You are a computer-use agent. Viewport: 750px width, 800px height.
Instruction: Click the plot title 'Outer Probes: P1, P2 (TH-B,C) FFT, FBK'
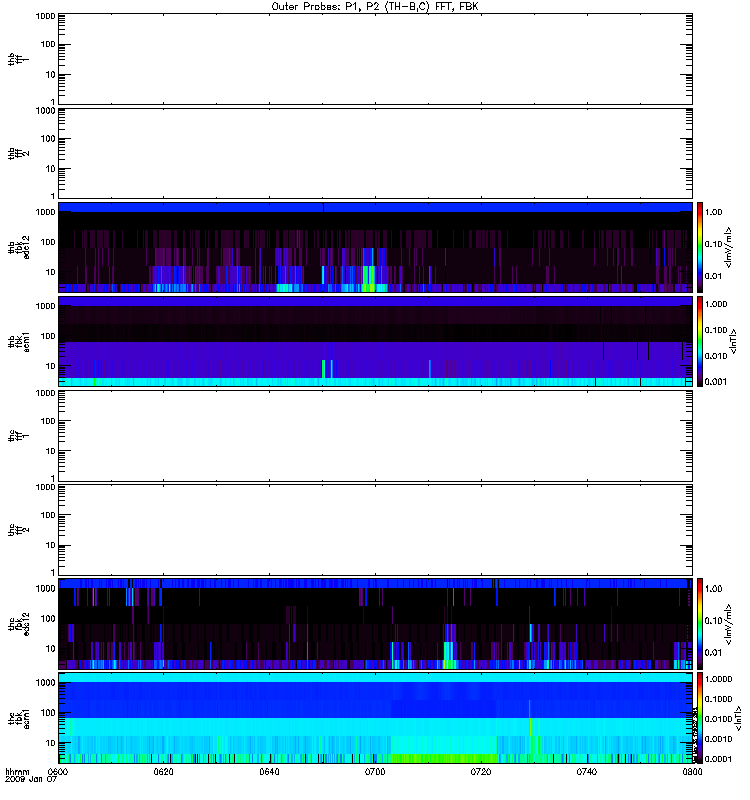(374, 7)
